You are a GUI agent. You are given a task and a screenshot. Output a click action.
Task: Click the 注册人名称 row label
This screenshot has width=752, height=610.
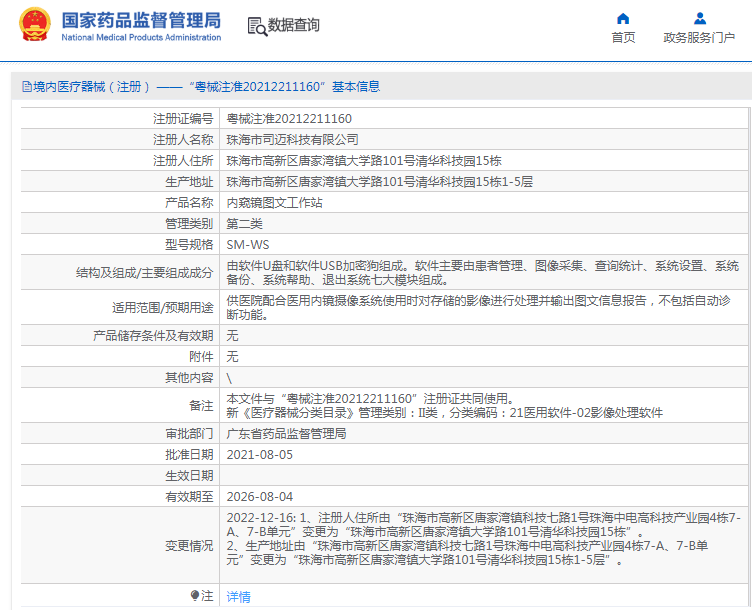point(183,140)
